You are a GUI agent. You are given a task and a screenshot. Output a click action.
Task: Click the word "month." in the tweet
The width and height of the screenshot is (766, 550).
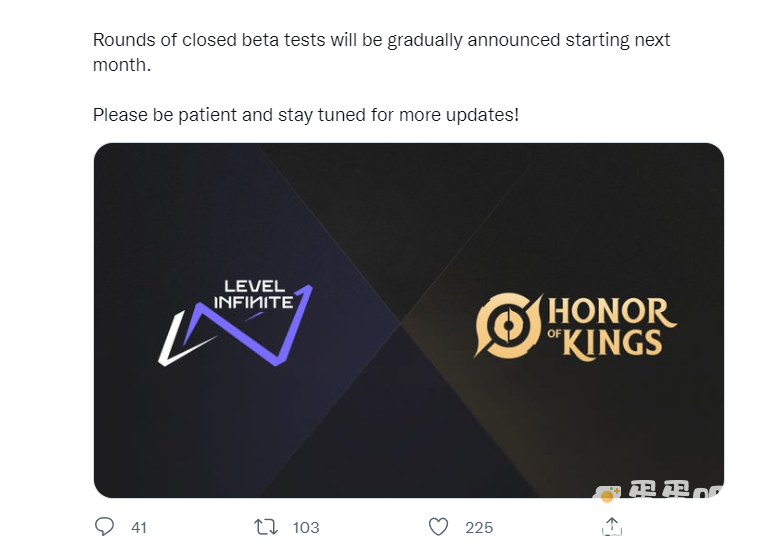pos(122,65)
